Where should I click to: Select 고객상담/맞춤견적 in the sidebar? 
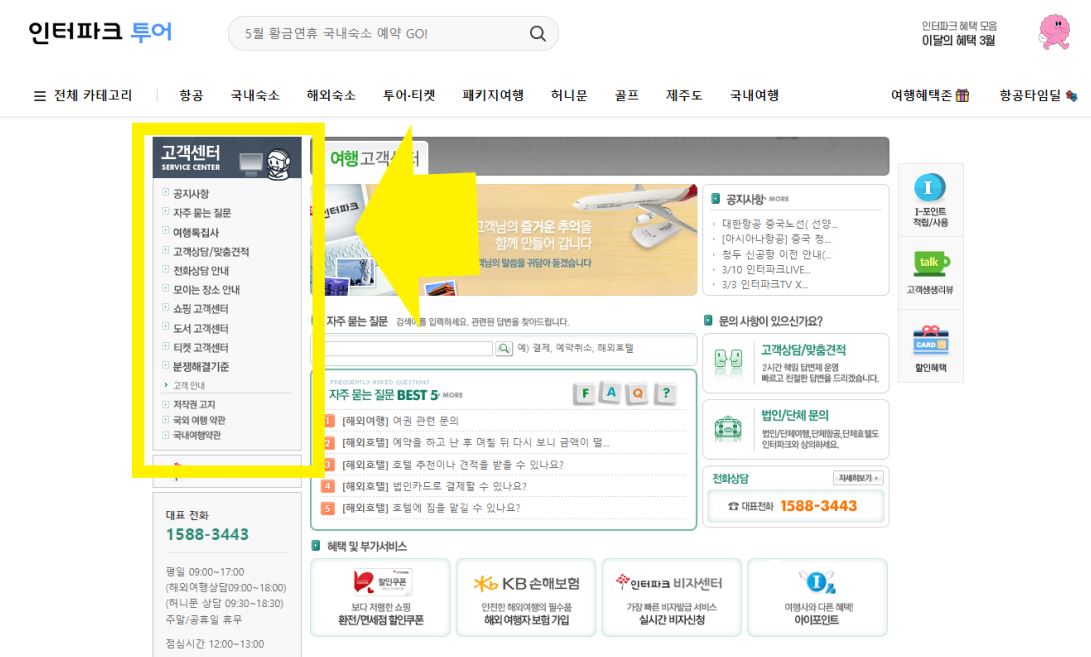(x=211, y=251)
